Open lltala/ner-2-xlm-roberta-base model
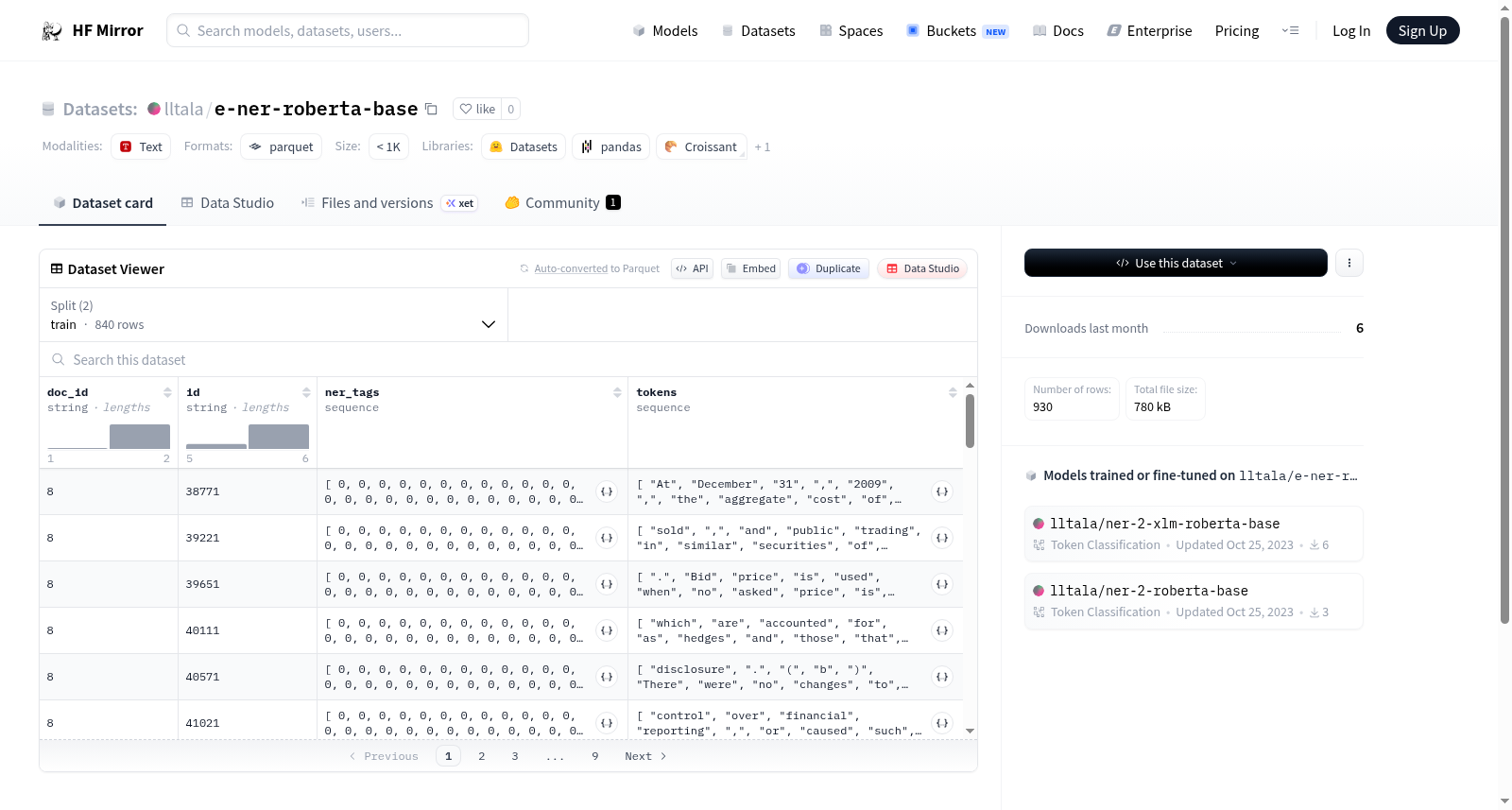The image size is (1512, 810). point(1194,534)
